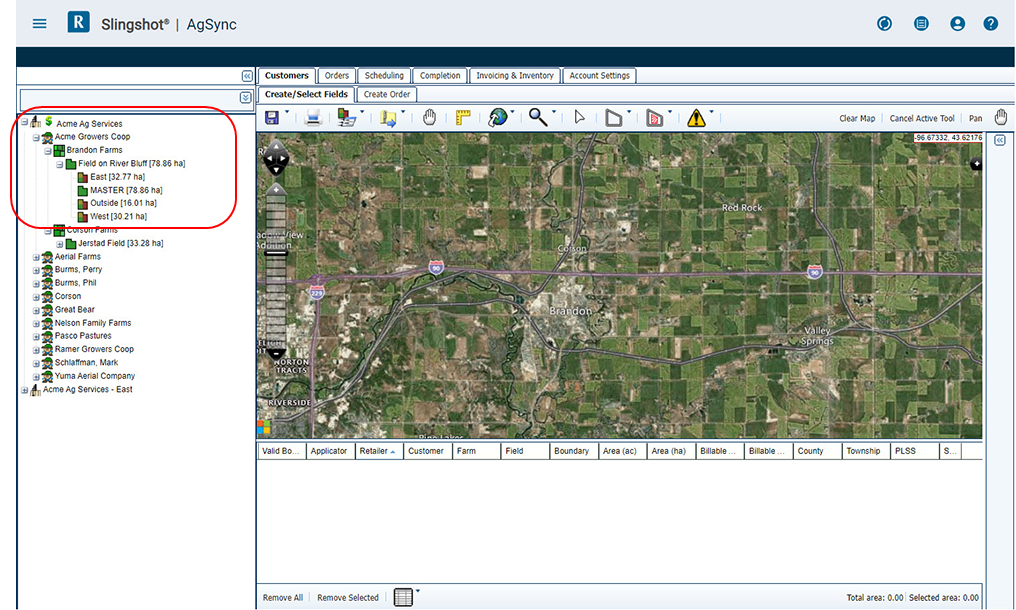Image resolution: width=1016 pixels, height=610 pixels.
Task: Collapse Field on River Bluff node
Action: click(x=60, y=164)
